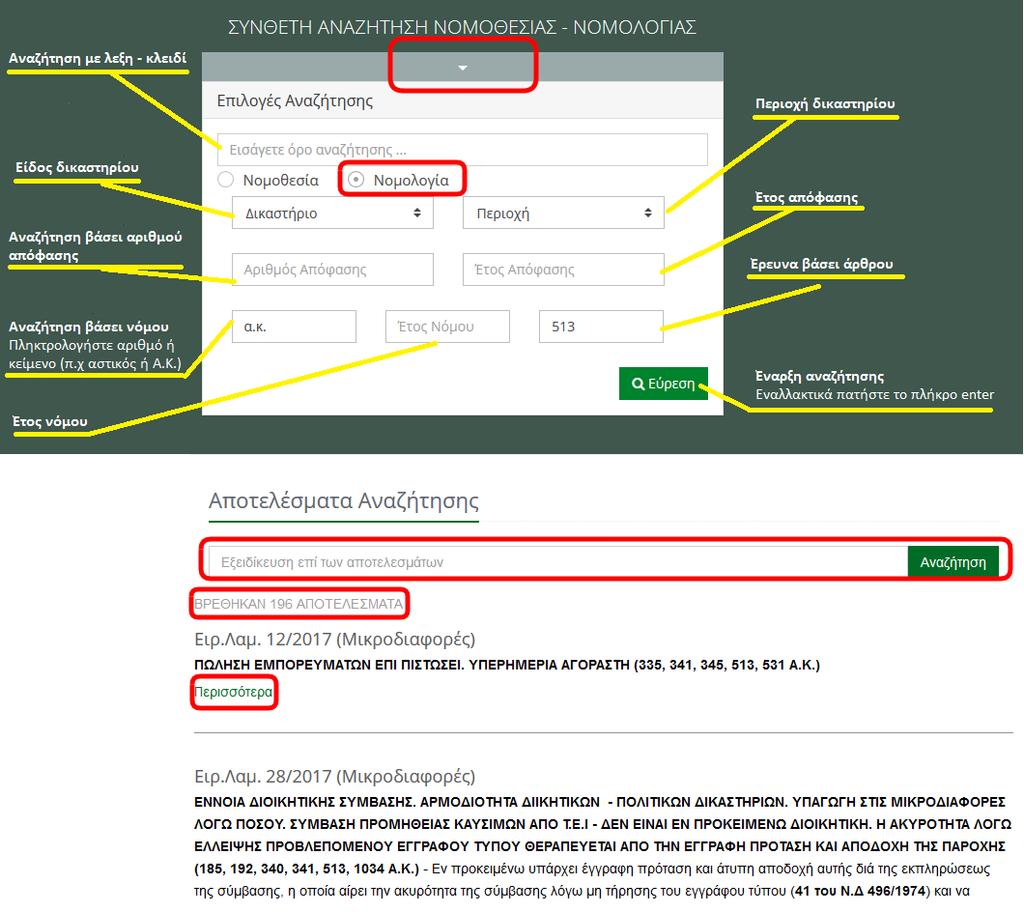Open Περισσότερα link under Ειρ.Λαμ. 12/2017

233,692
